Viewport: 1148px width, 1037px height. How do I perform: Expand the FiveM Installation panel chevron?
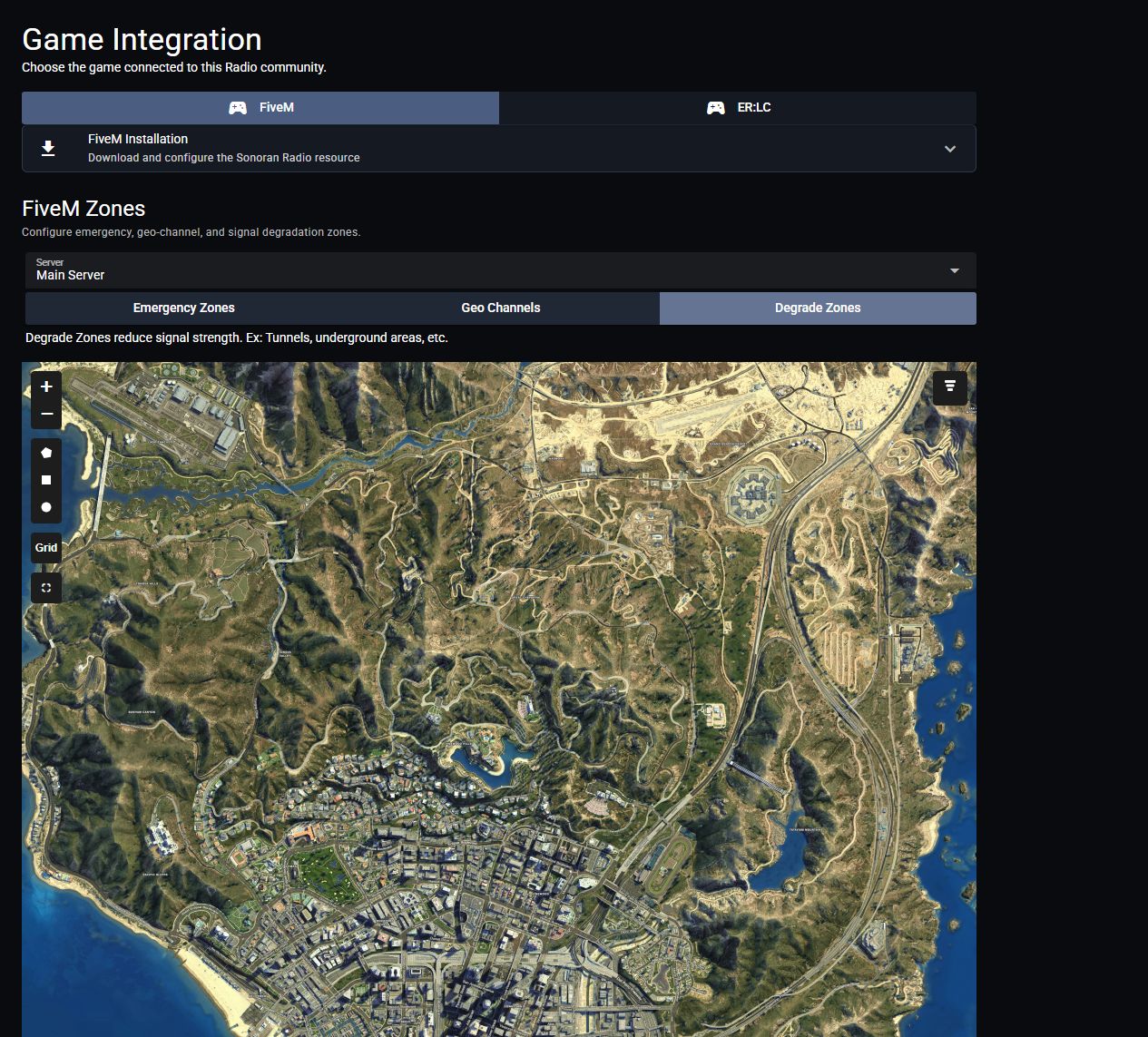pos(950,149)
